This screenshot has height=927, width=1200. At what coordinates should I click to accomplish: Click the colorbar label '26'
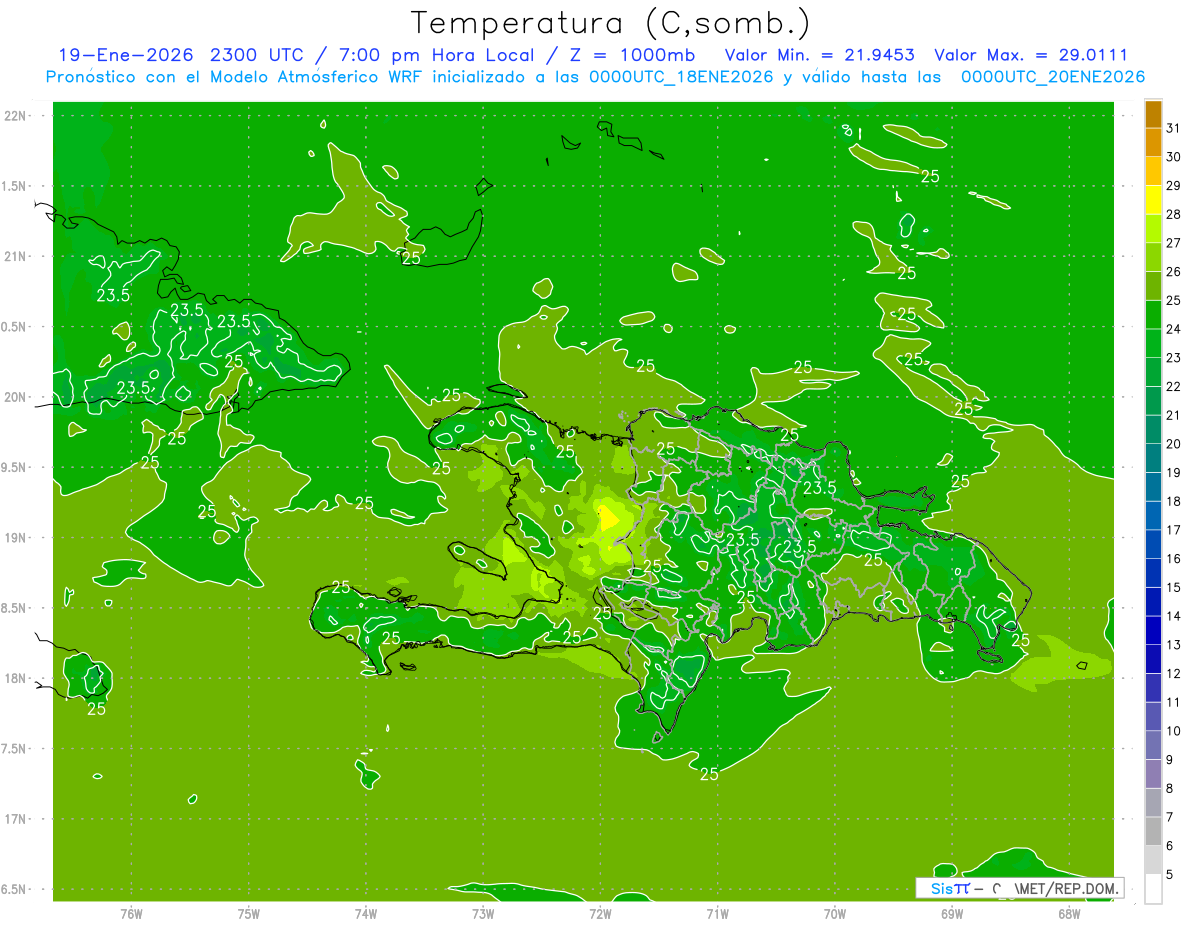1173,272
